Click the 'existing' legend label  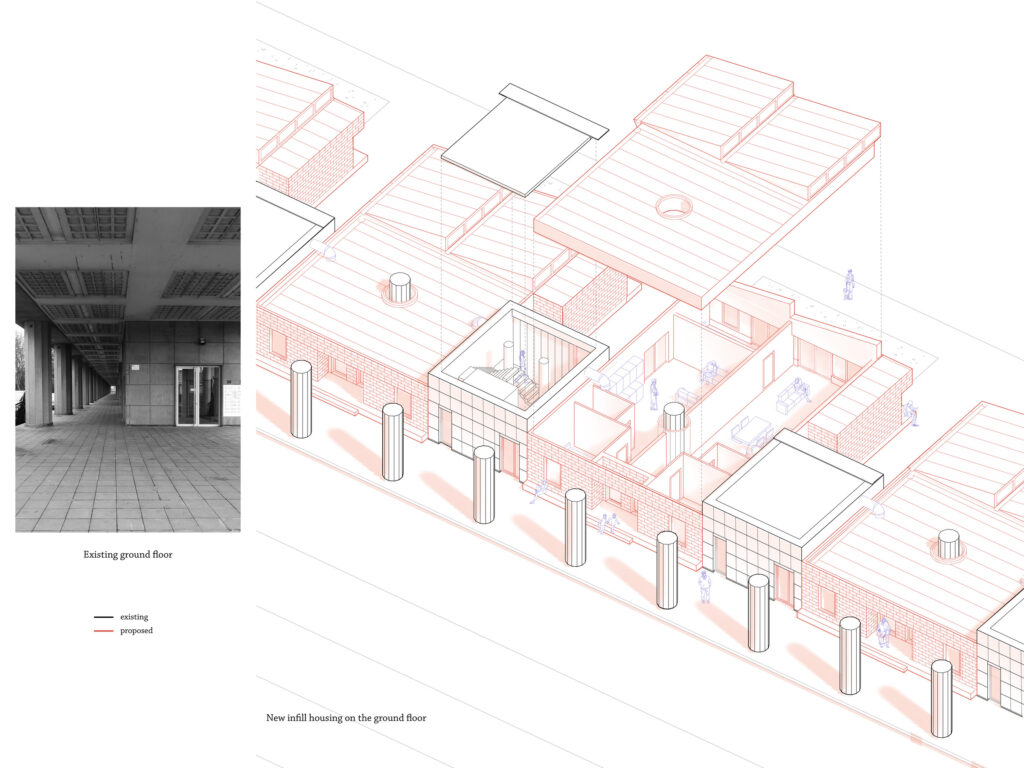134,617
